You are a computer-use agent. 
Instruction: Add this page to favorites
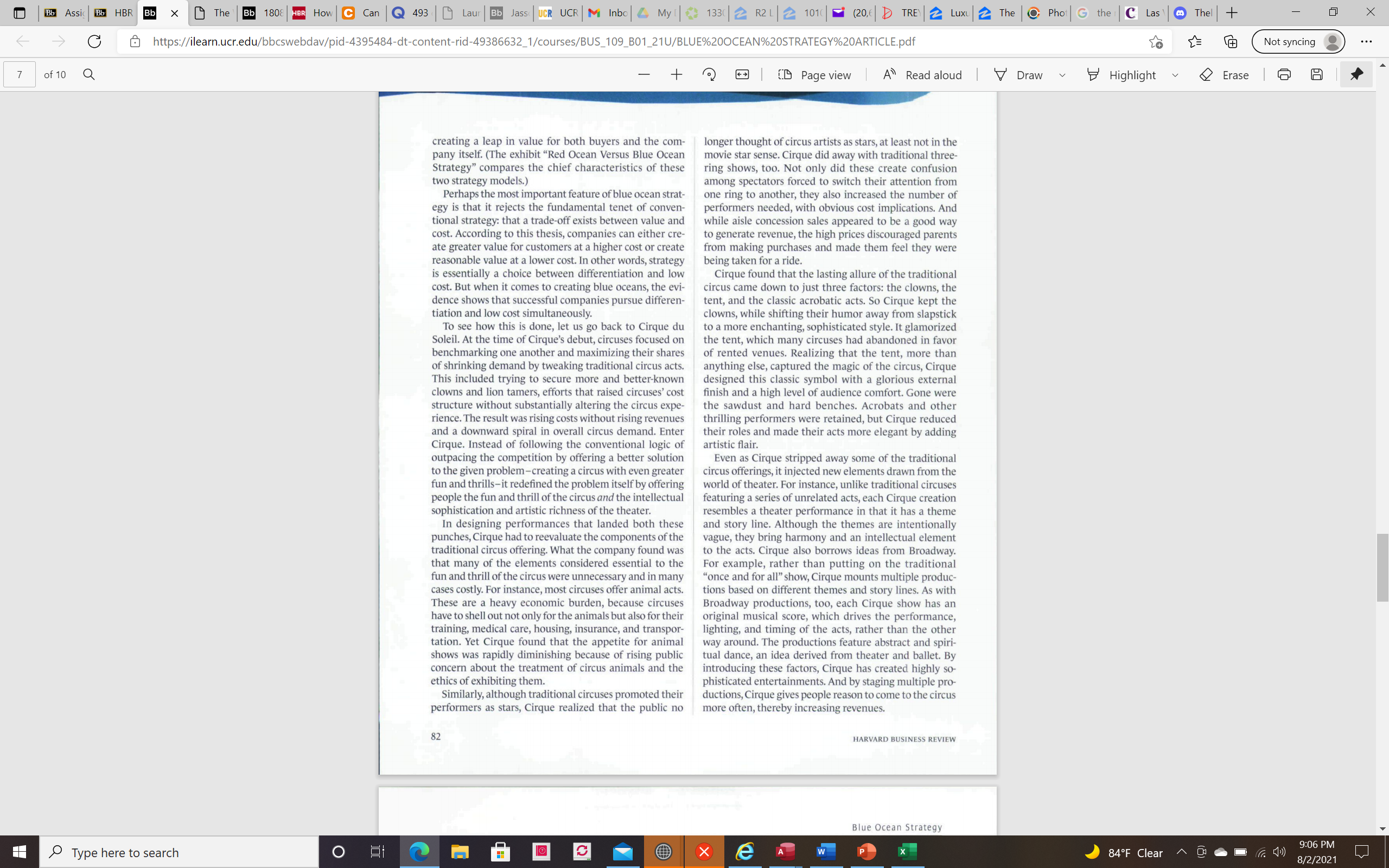tap(1156, 41)
